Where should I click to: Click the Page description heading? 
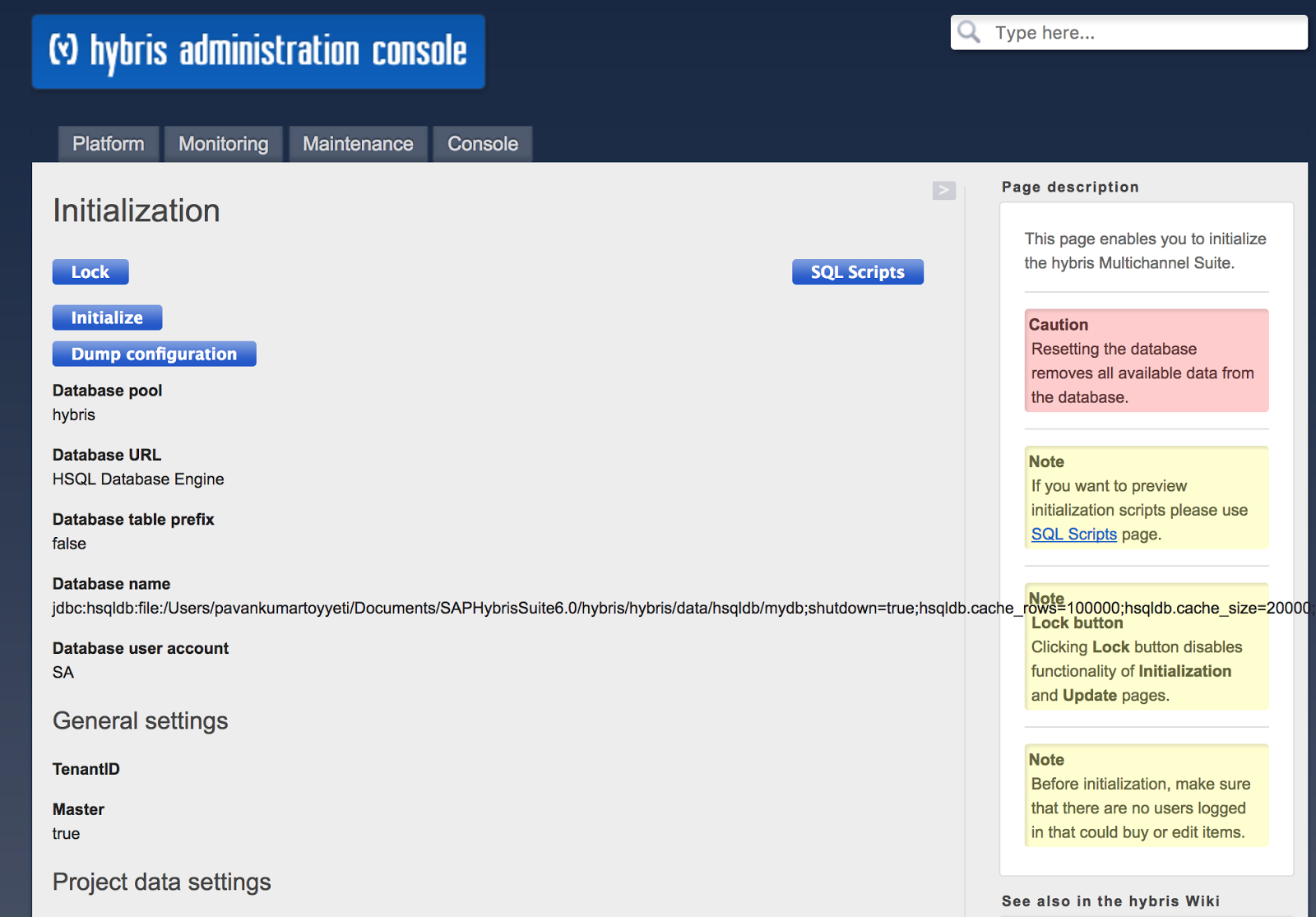coord(1070,187)
